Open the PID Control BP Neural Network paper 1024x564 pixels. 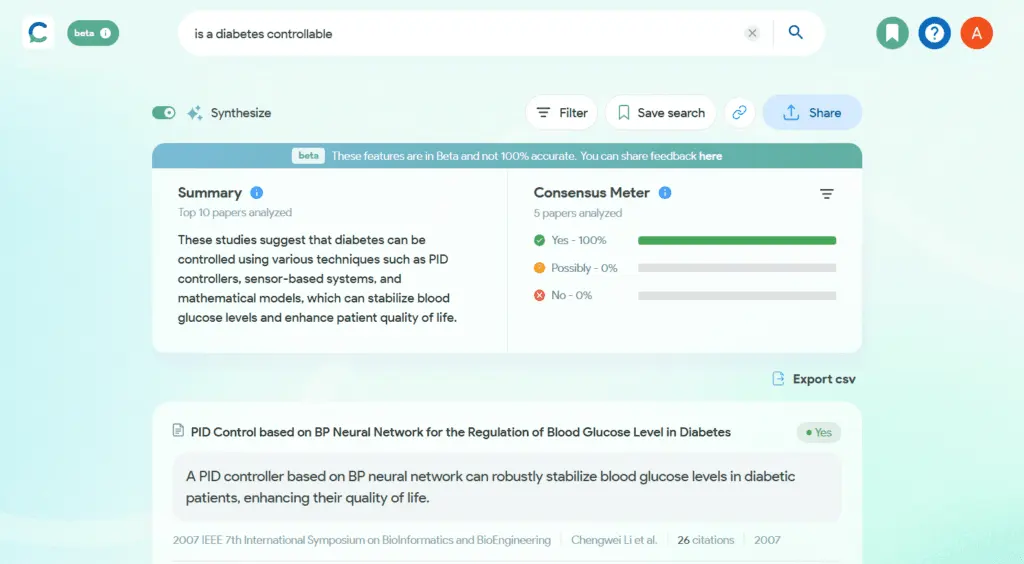tap(460, 432)
